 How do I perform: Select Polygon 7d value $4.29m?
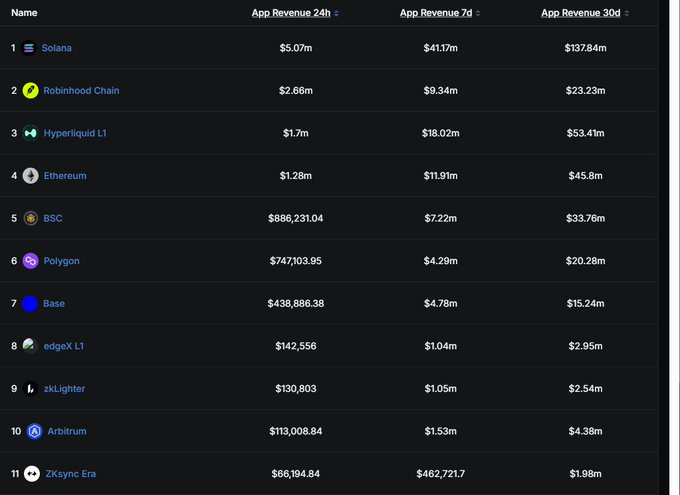point(441,261)
